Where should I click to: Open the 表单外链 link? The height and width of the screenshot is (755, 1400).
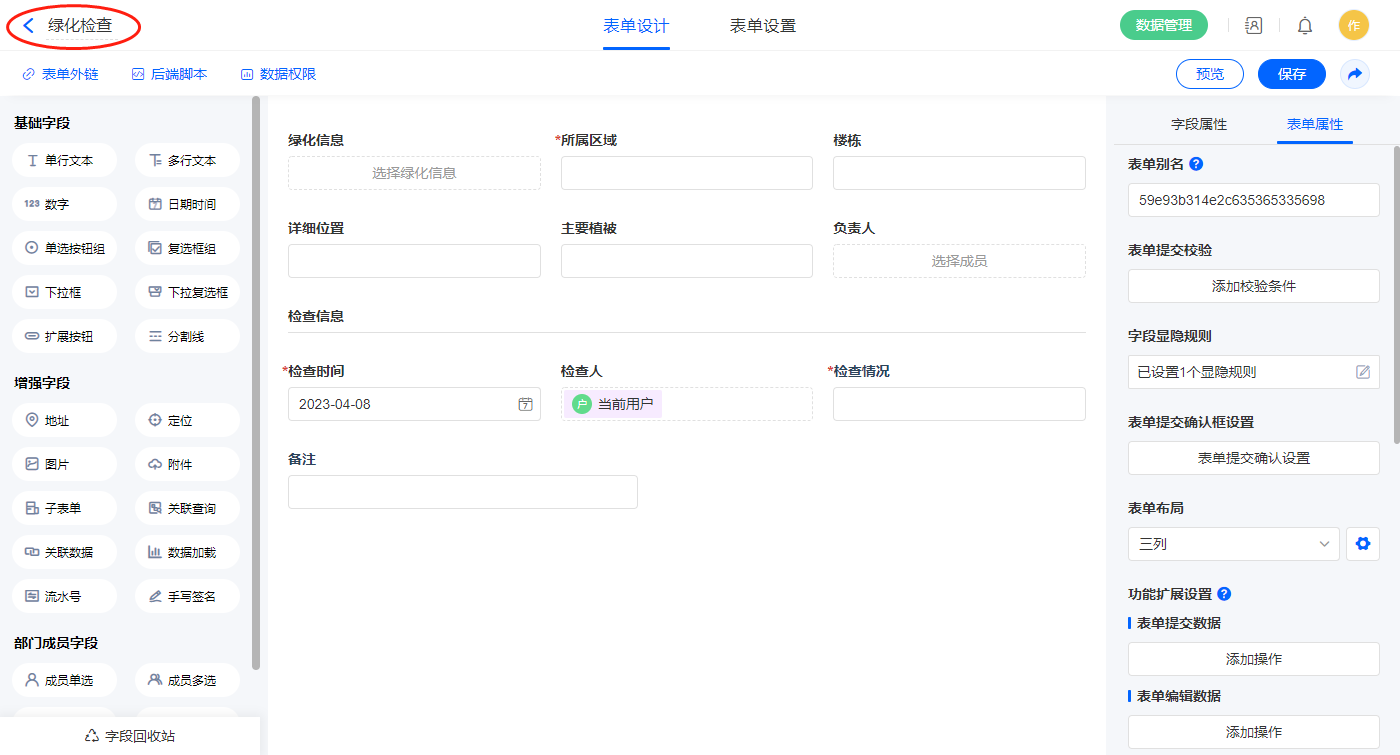pyautogui.click(x=60, y=74)
